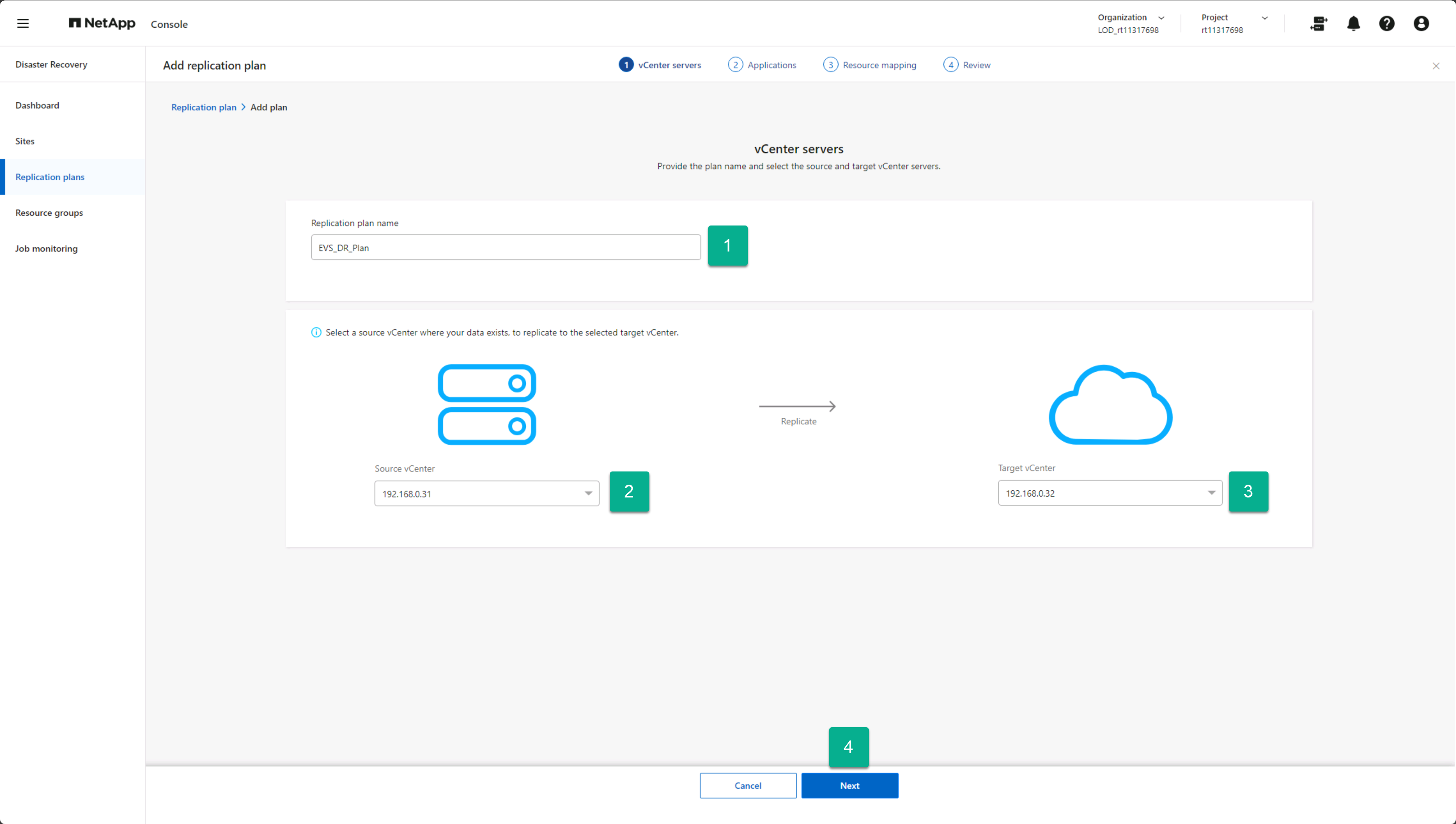Click the Next button
The height and width of the screenshot is (824, 1456).
[849, 786]
